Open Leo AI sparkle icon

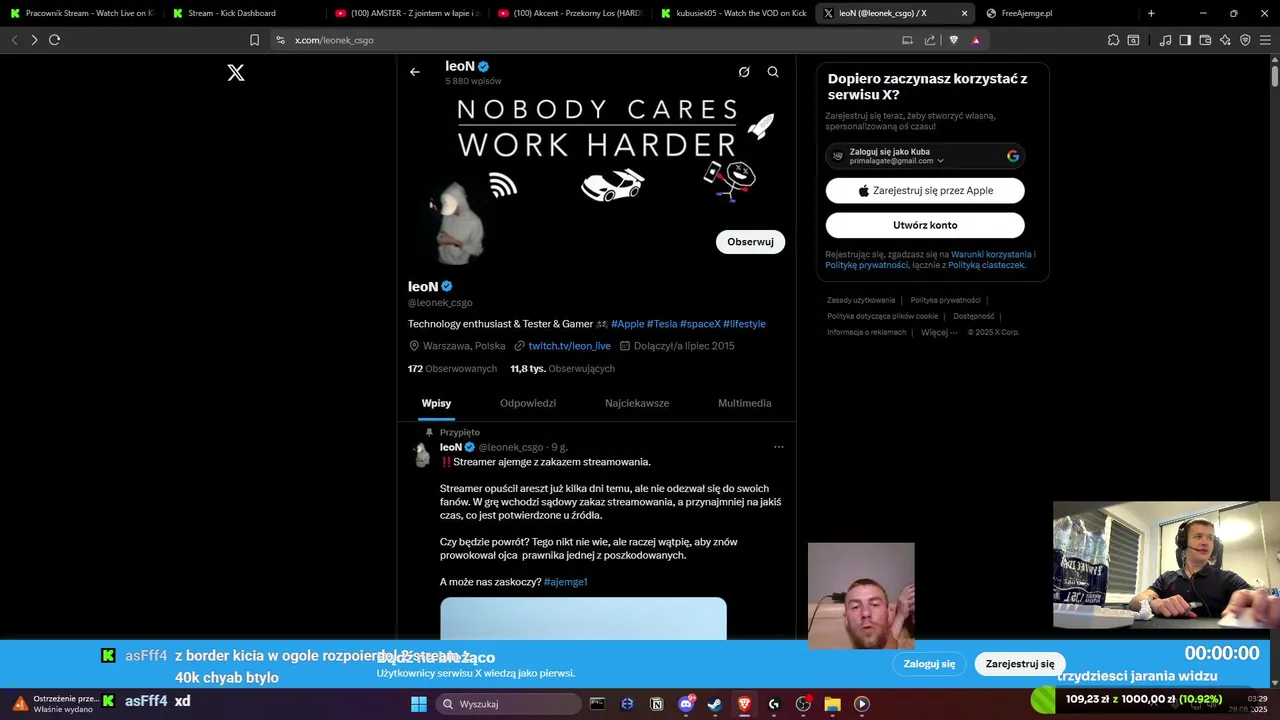point(1225,40)
